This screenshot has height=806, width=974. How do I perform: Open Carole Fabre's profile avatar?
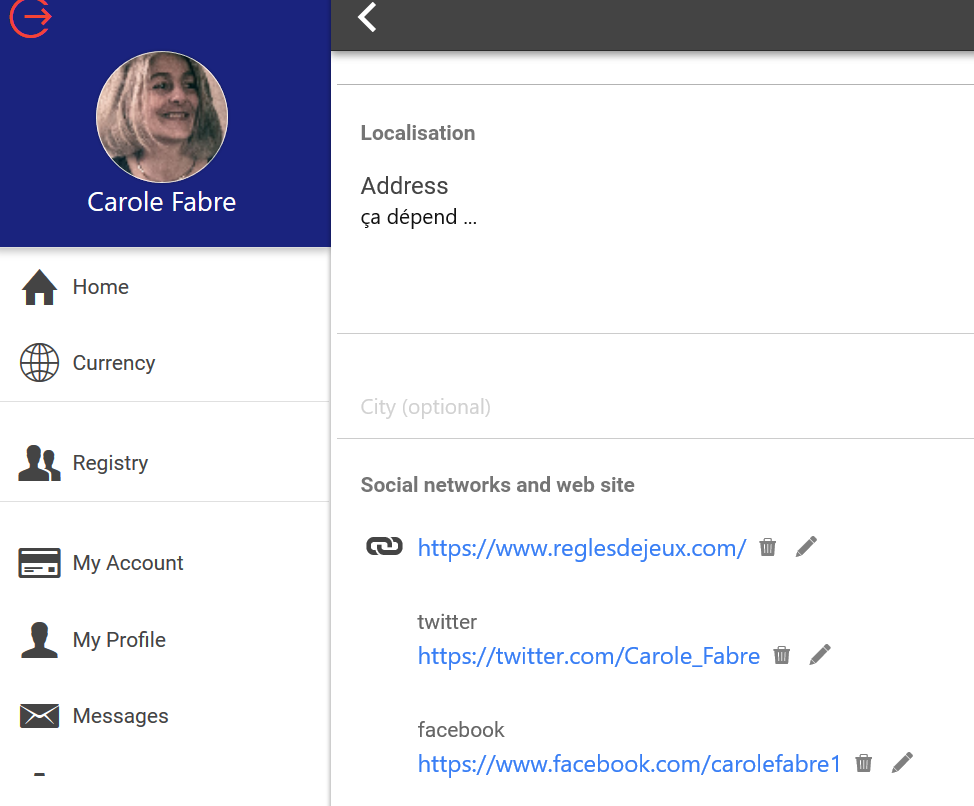coord(162,117)
